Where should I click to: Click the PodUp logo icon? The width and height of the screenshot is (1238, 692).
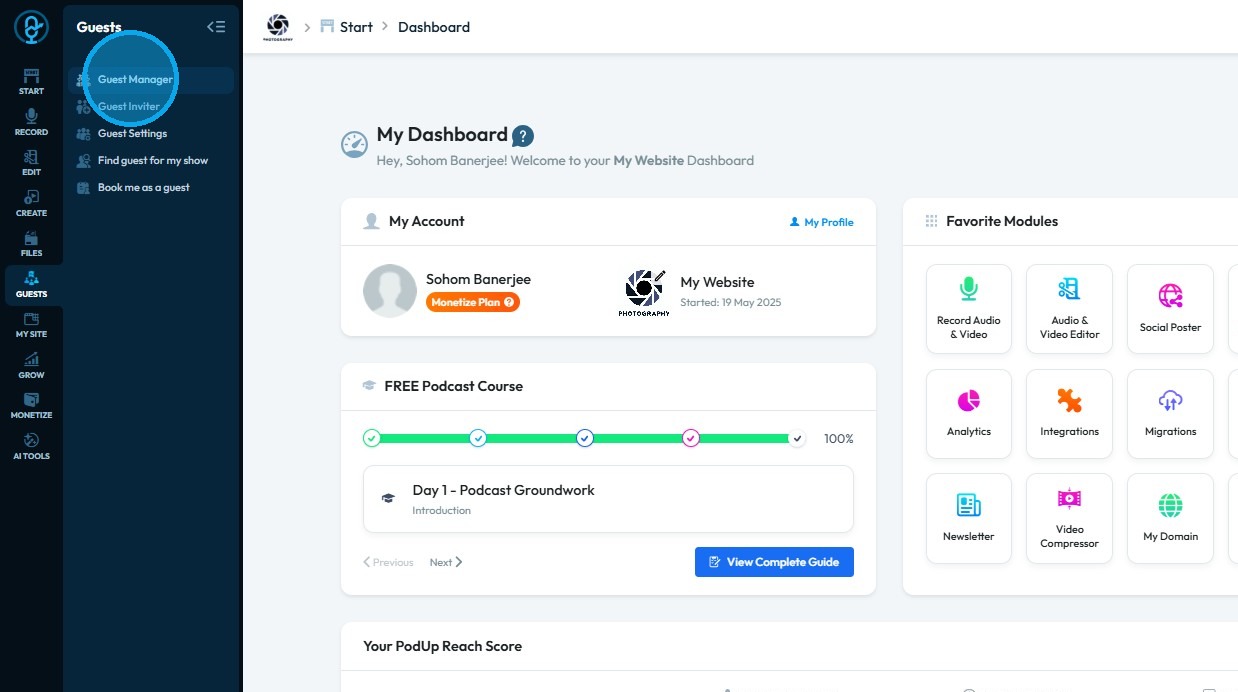click(31, 27)
